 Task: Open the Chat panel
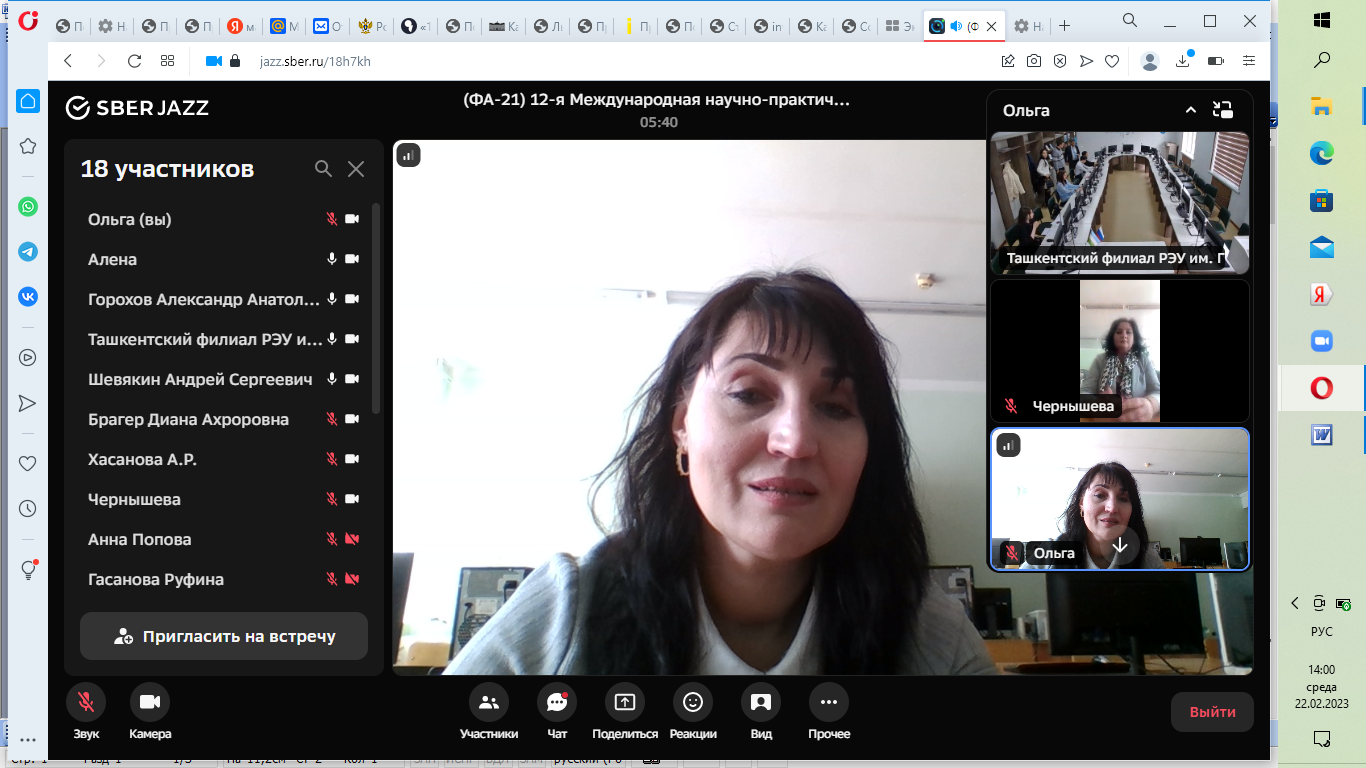tap(557, 703)
